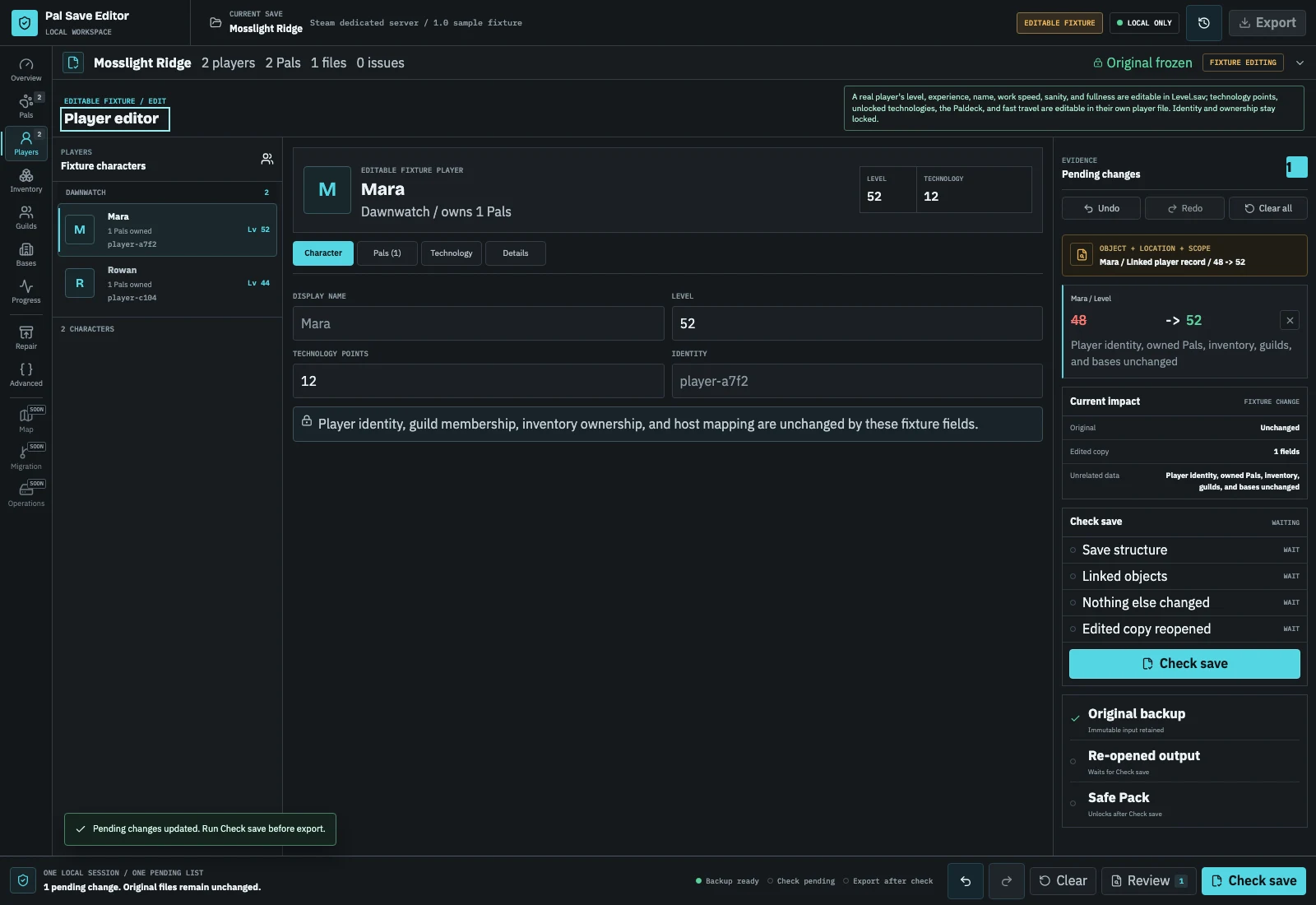Screen dimensions: 1316x905
Task: Open Review pending list button
Action: 1148,881
